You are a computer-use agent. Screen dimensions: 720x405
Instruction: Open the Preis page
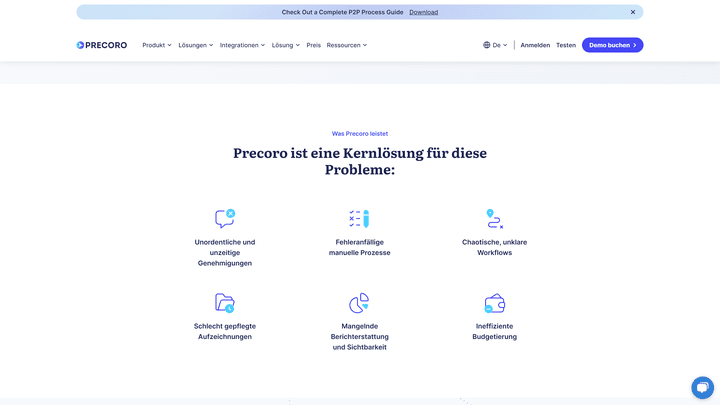(x=314, y=45)
